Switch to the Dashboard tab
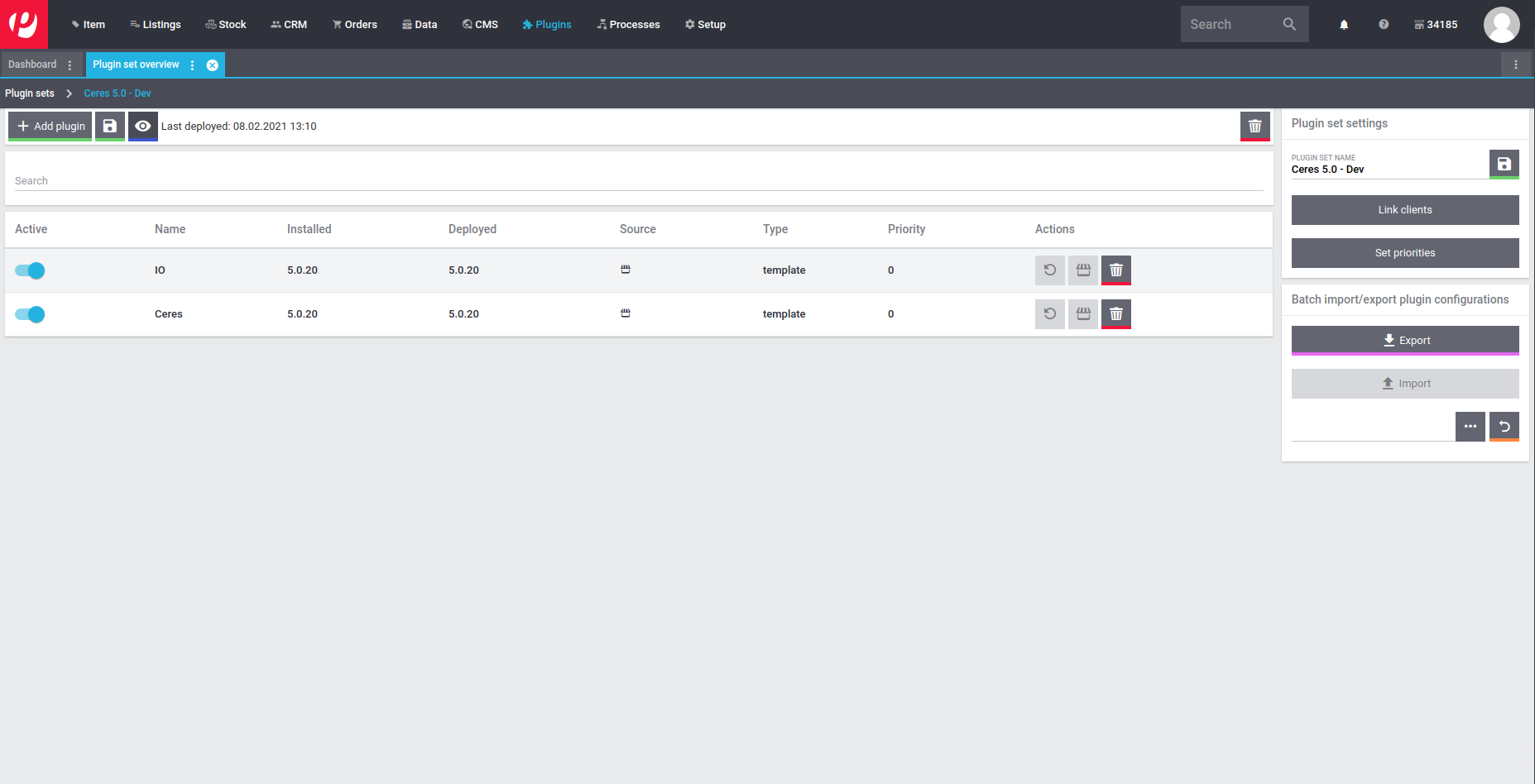 click(32, 65)
